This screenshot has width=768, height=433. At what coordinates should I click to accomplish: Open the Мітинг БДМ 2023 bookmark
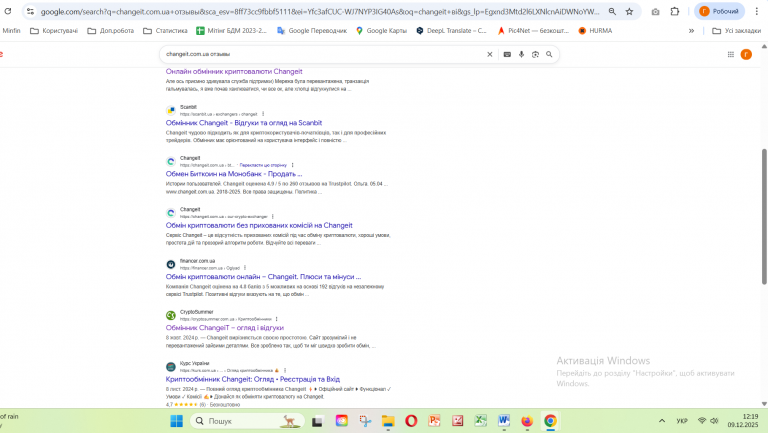[x=231, y=30]
